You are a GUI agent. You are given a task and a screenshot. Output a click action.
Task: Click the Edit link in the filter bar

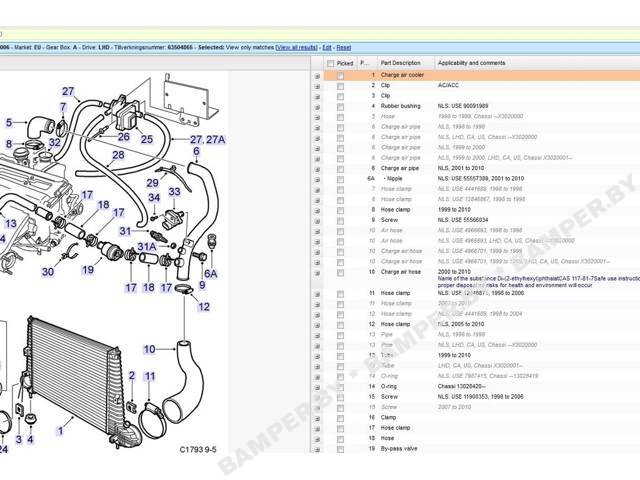point(327,47)
